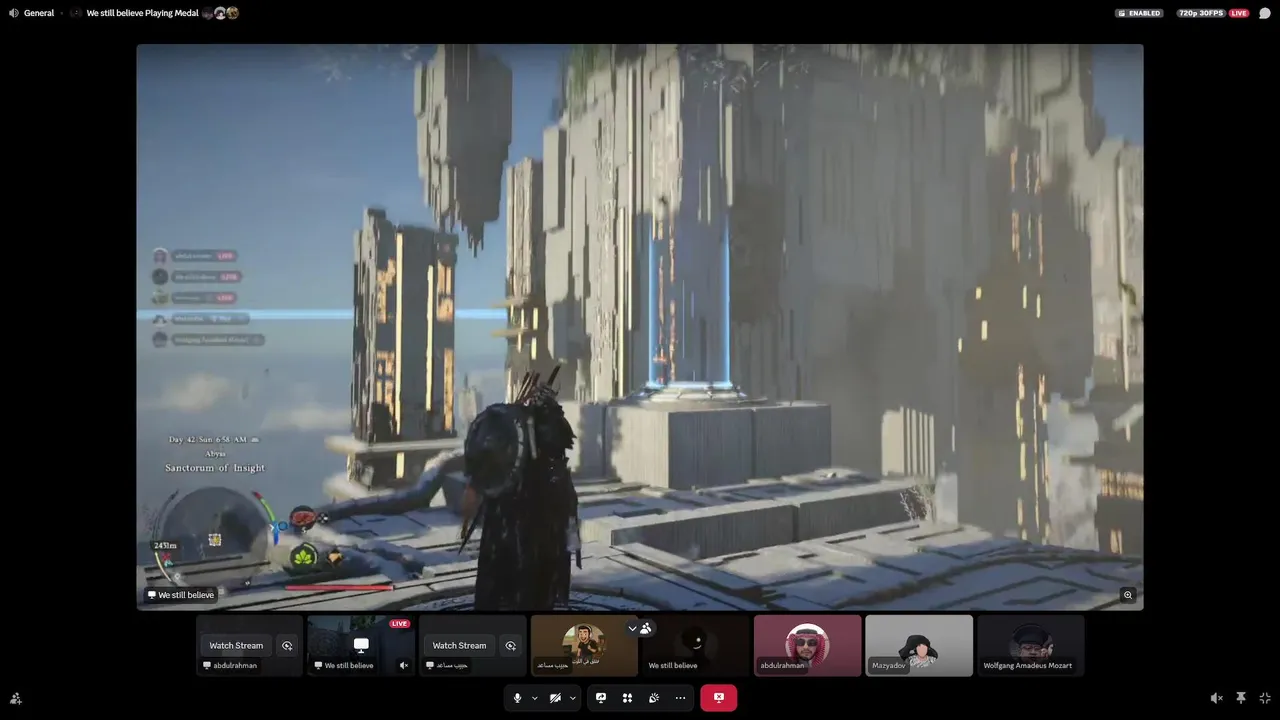Click the share your screen icon
This screenshot has height=720, width=1280.
601,698
